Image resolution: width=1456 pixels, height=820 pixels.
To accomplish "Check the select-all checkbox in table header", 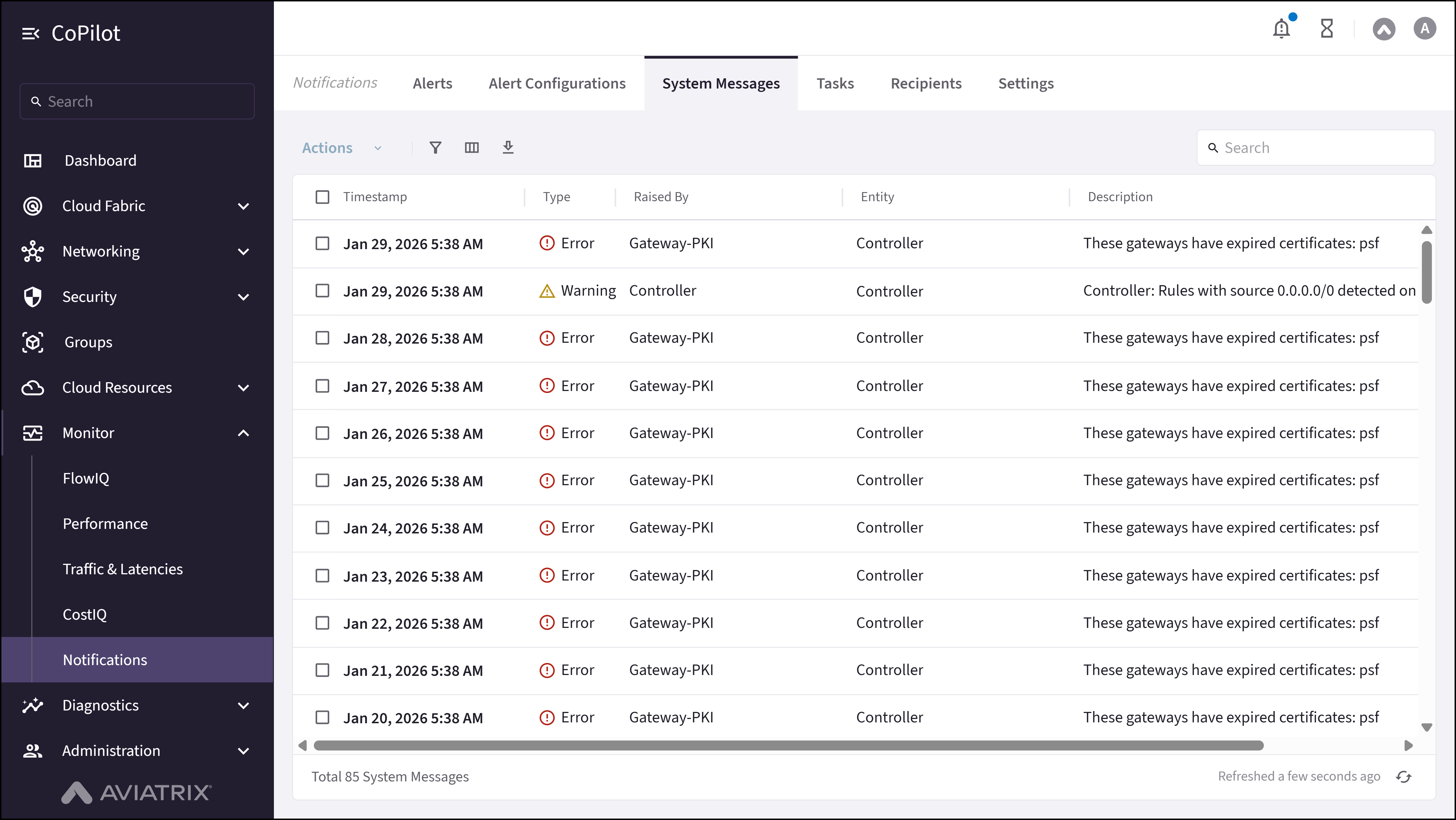I will pos(323,197).
